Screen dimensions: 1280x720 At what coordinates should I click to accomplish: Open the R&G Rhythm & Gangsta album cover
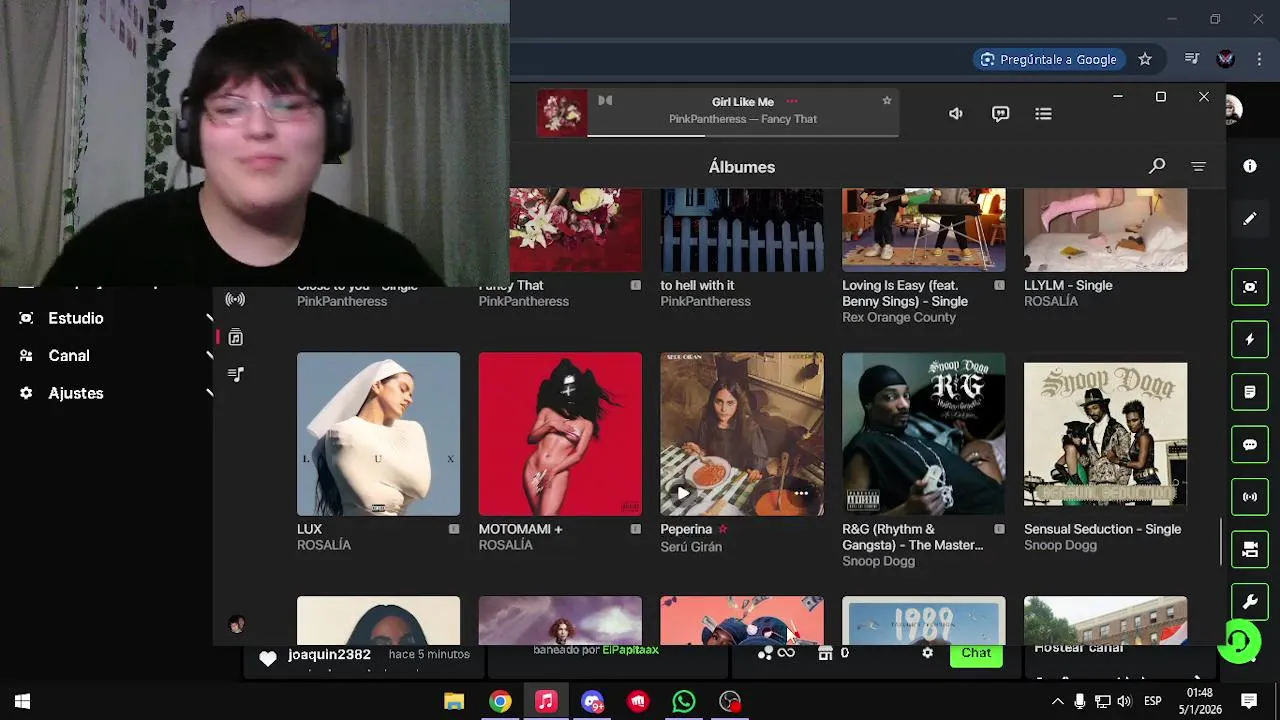click(x=924, y=433)
